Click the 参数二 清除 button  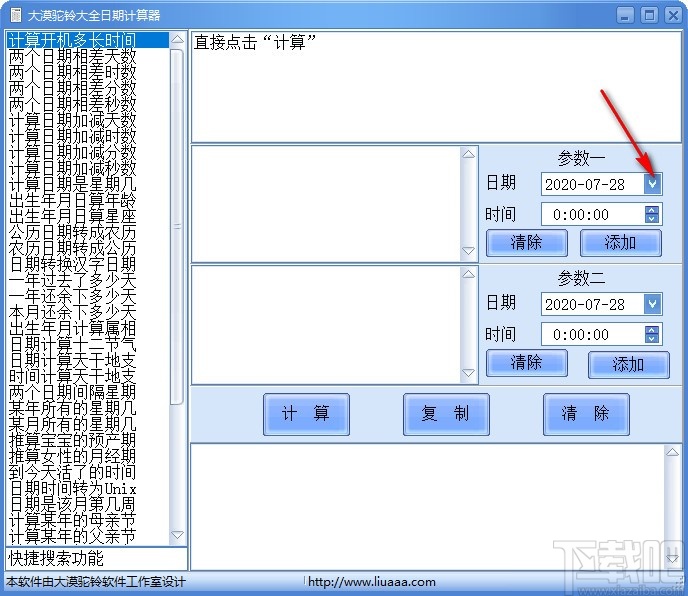[527, 363]
